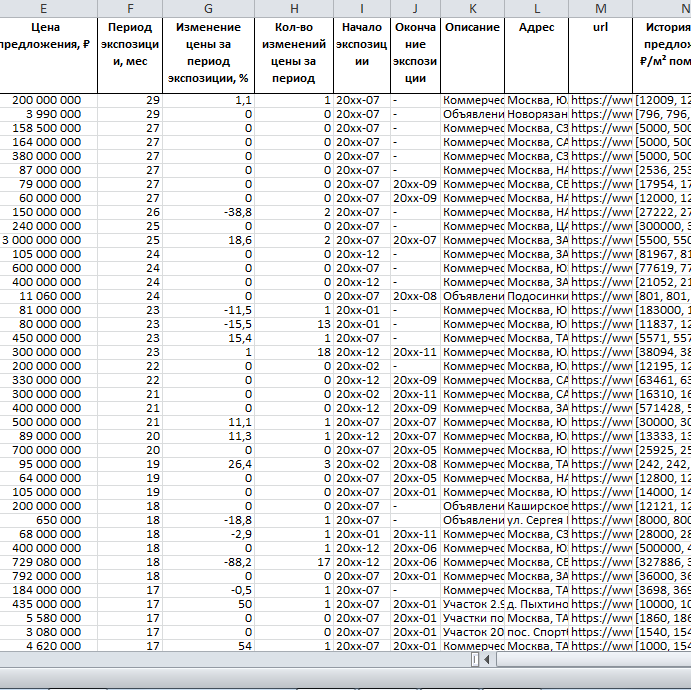Viewport: 691px width, 690px height.
Task: Click the address cell 'Подосинки'
Action: pos(536,296)
